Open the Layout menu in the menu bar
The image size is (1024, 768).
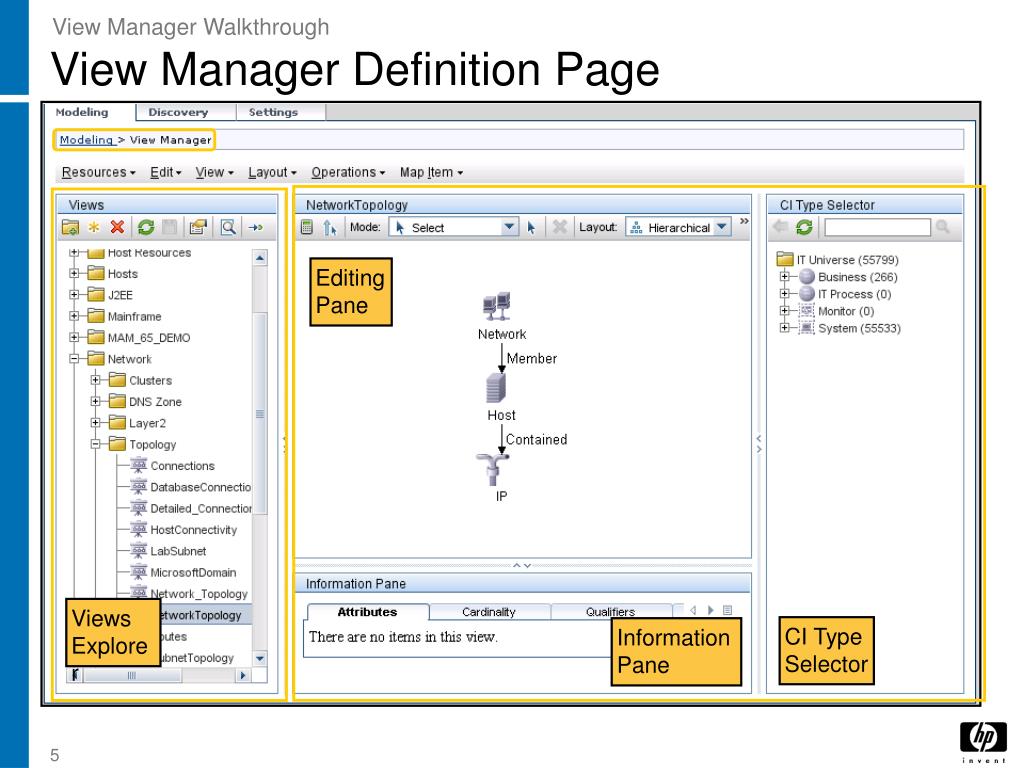point(272,172)
